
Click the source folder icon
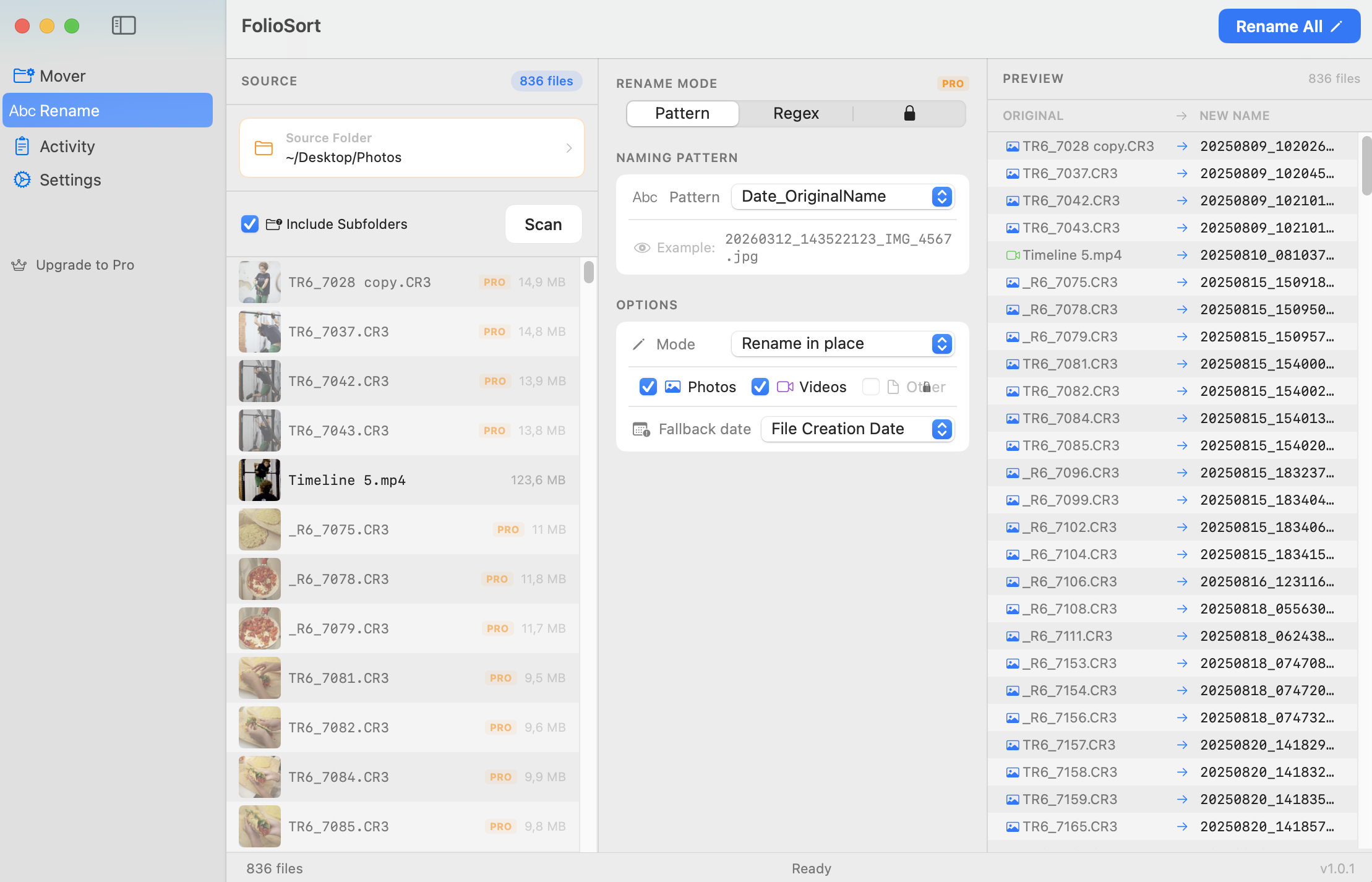point(264,148)
